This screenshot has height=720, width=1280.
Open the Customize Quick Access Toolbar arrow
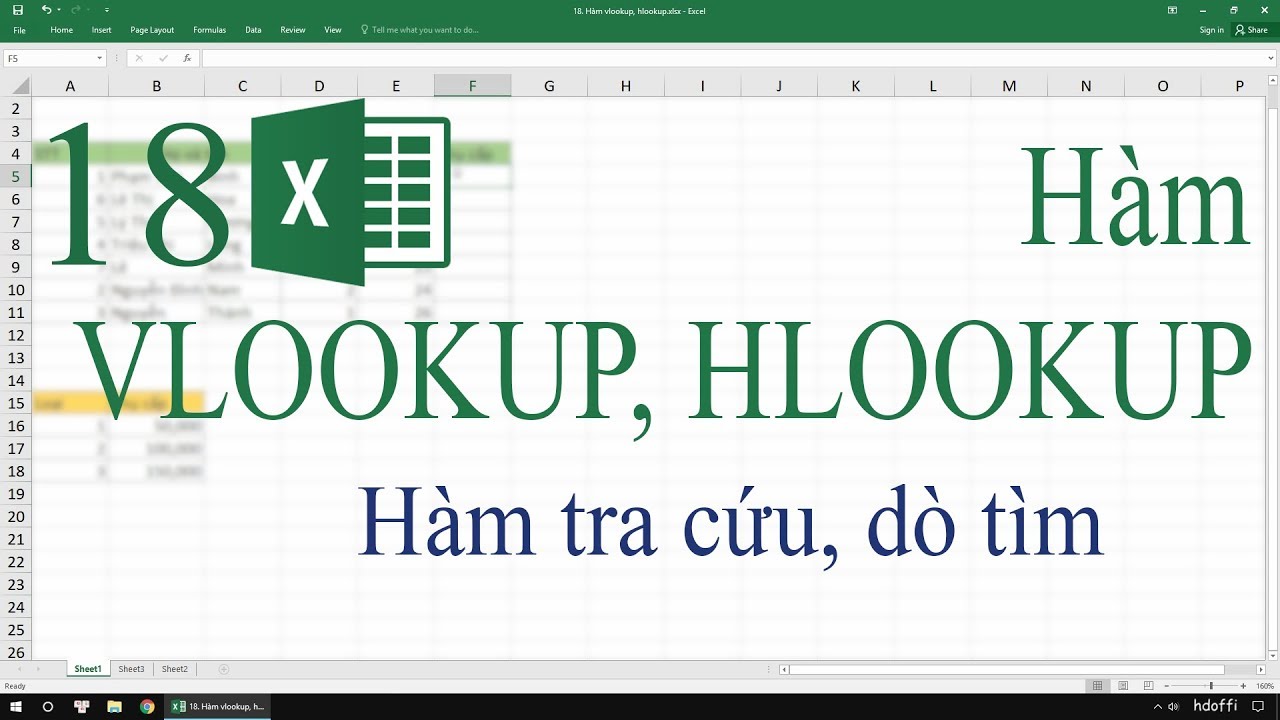pyautogui.click(x=107, y=11)
